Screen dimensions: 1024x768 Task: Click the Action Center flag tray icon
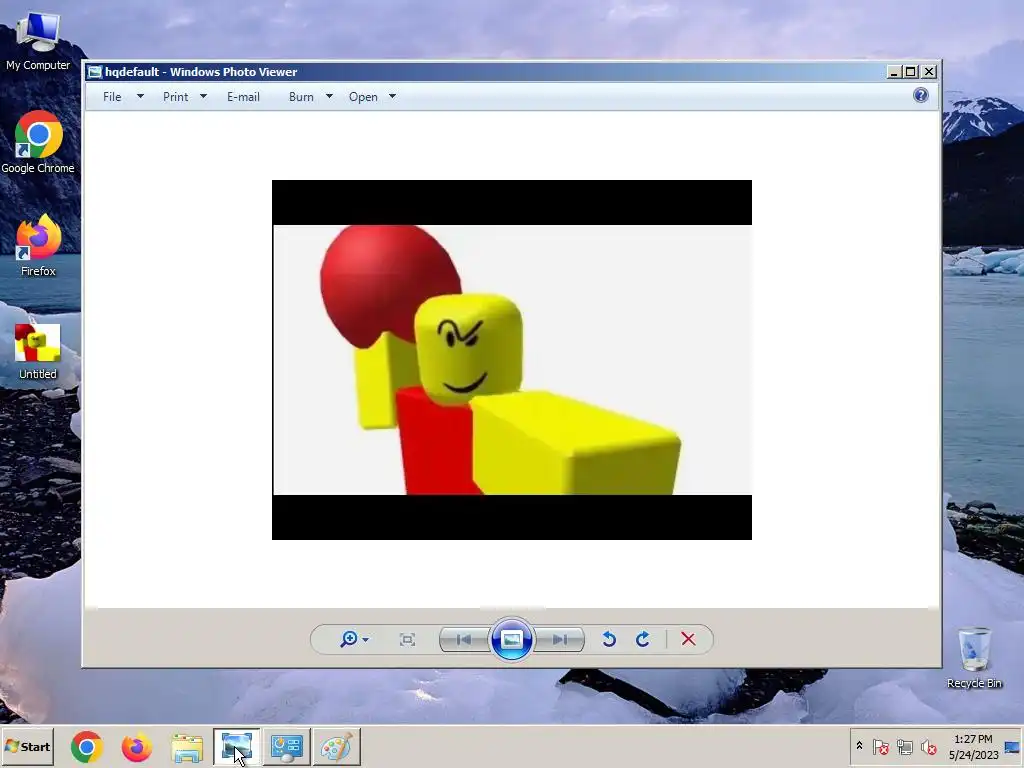pos(880,746)
